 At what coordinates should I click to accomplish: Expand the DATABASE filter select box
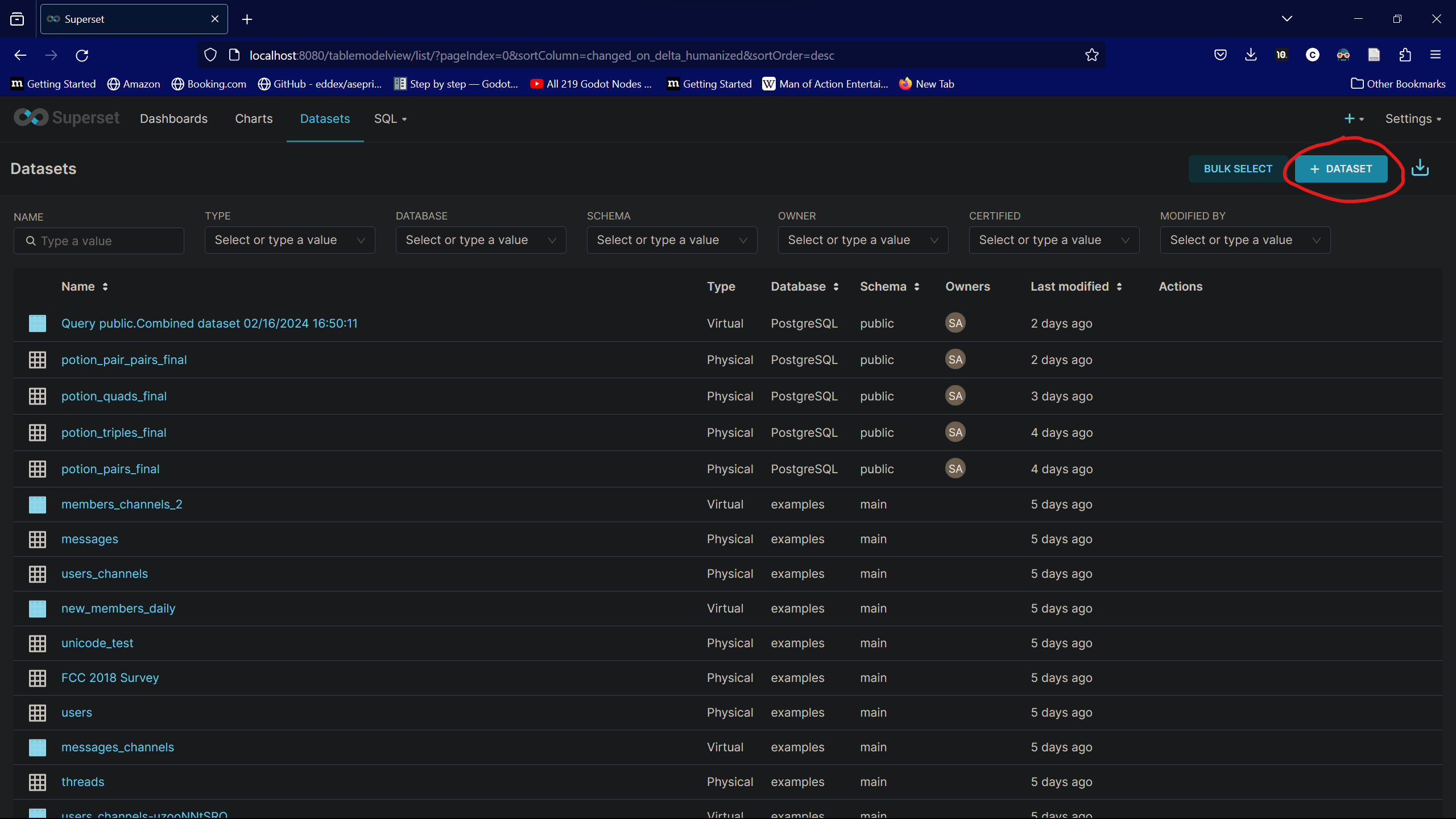[x=481, y=240]
